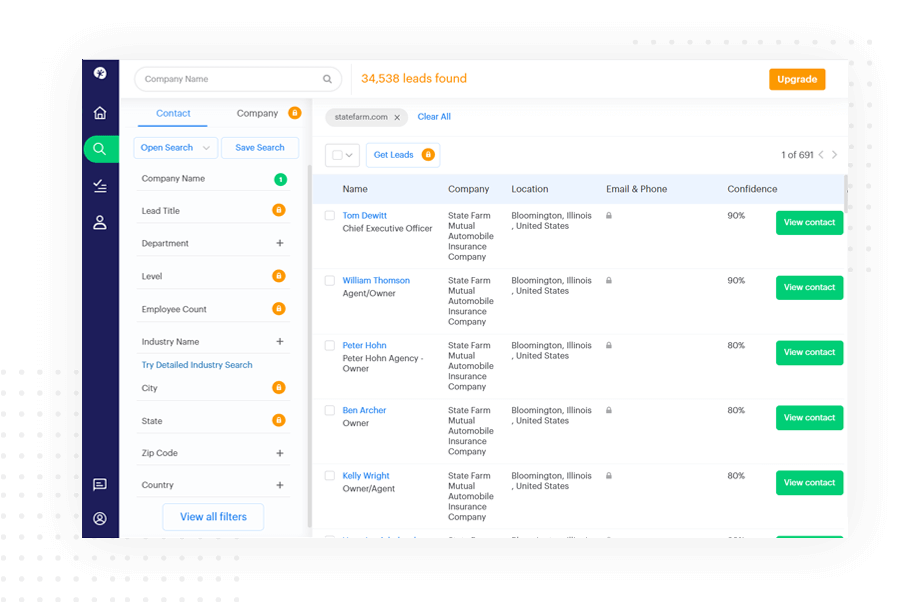The width and height of the screenshot is (911, 602).
Task: Select the Contact tab
Action: pos(173,113)
